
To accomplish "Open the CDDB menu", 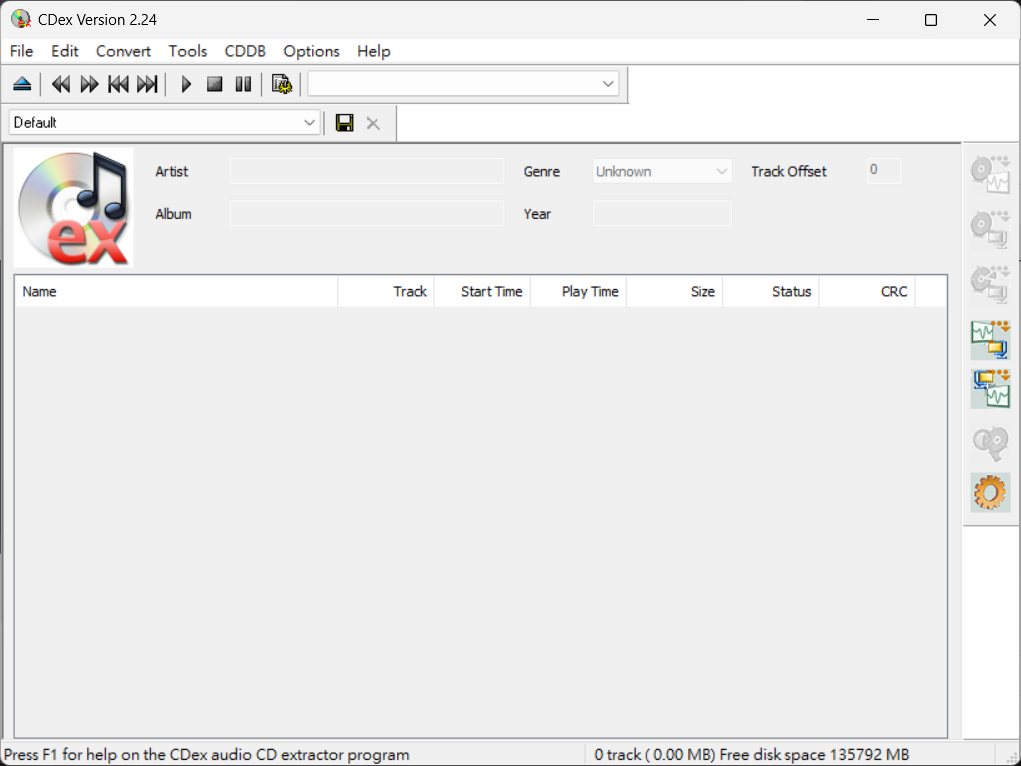I will pos(245,51).
